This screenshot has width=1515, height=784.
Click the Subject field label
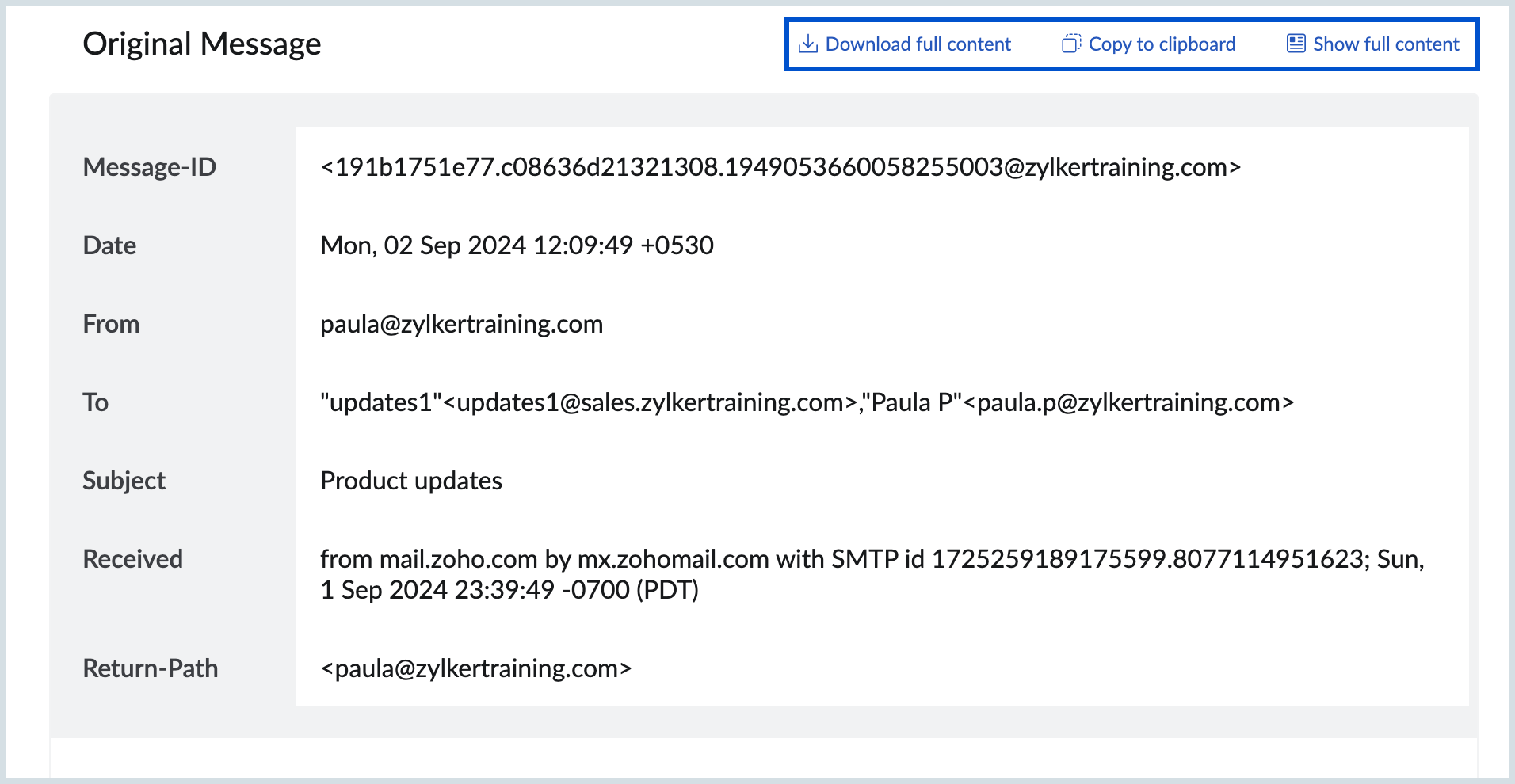[x=124, y=481]
